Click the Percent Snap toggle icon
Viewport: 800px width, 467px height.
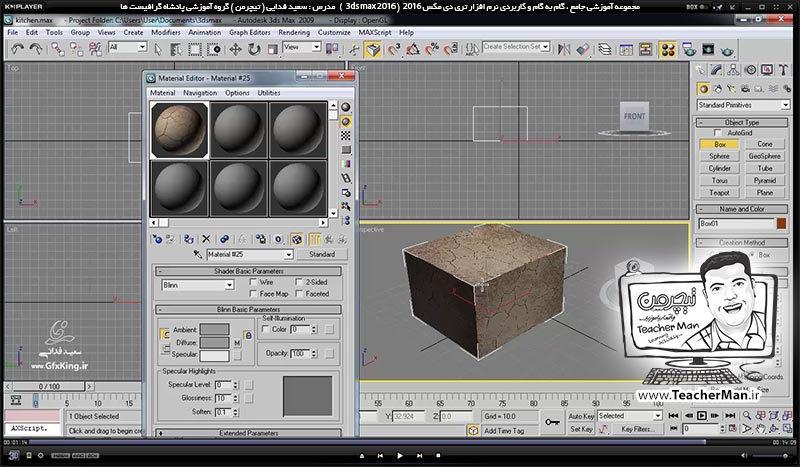pos(432,49)
